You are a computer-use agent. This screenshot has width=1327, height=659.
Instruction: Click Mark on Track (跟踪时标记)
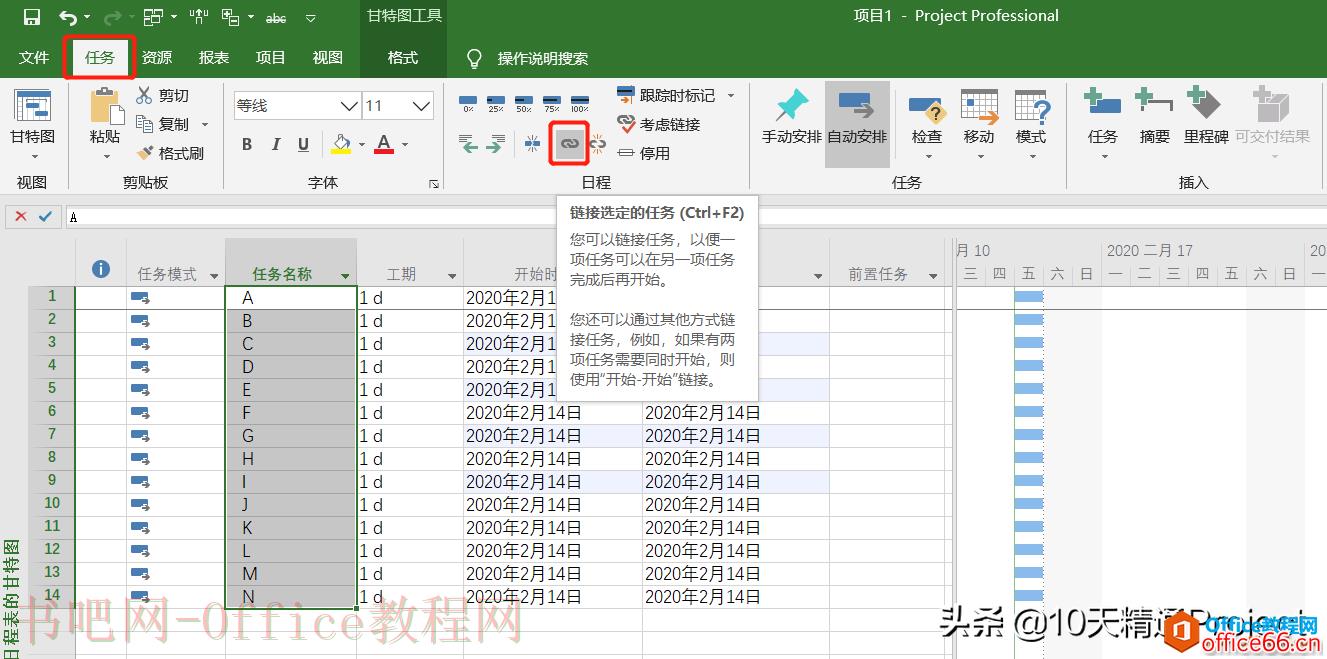tap(666, 95)
